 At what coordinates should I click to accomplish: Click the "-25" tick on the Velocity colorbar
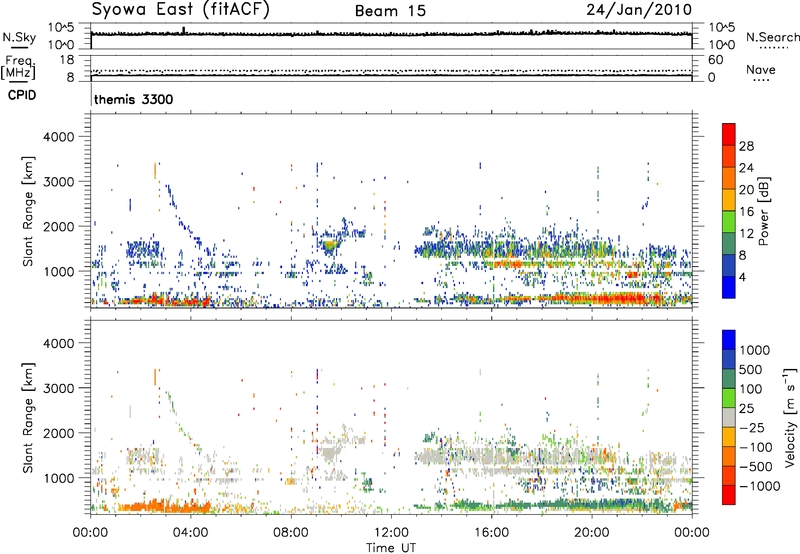click(751, 427)
